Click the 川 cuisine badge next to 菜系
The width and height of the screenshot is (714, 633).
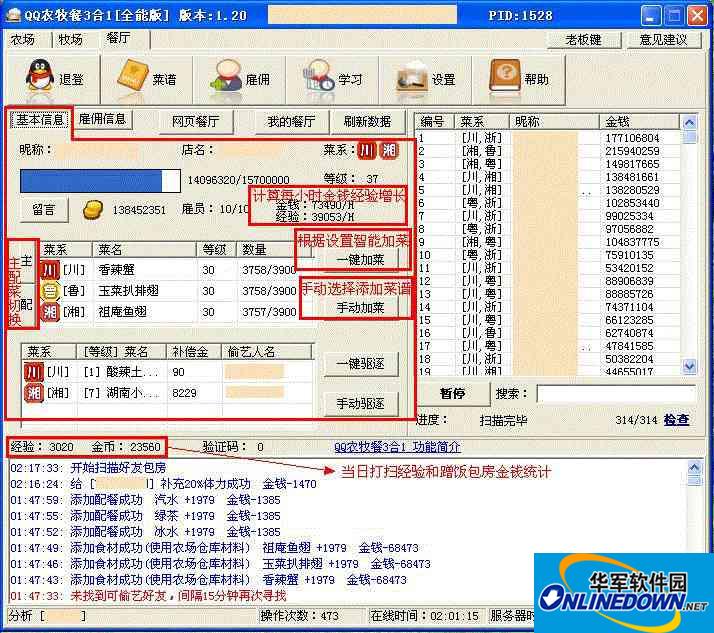367,150
